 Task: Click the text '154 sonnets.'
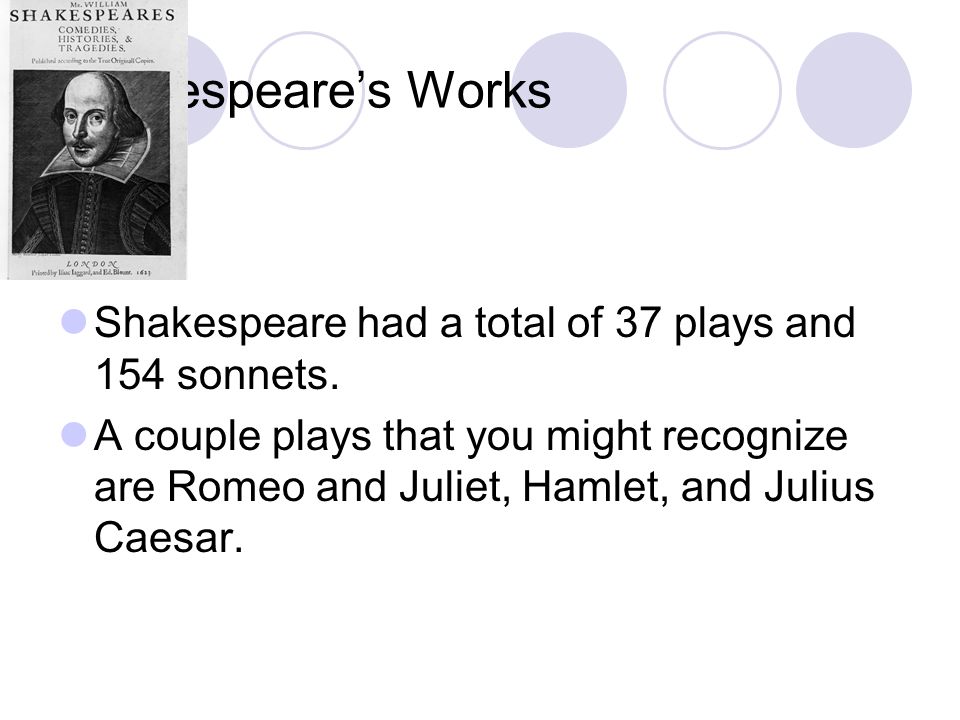217,374
